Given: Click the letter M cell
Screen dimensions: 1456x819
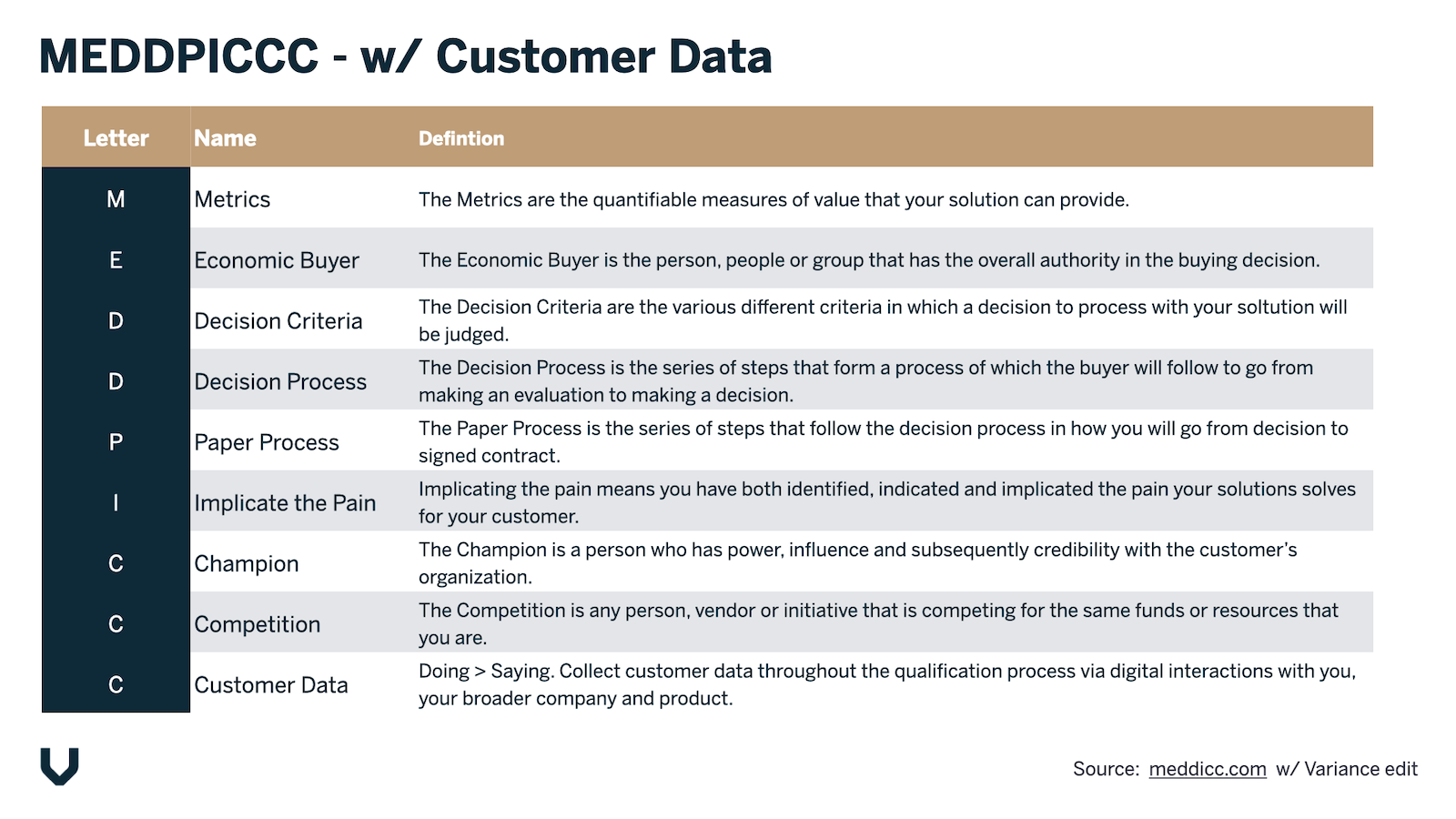Looking at the screenshot, I should point(116,199).
